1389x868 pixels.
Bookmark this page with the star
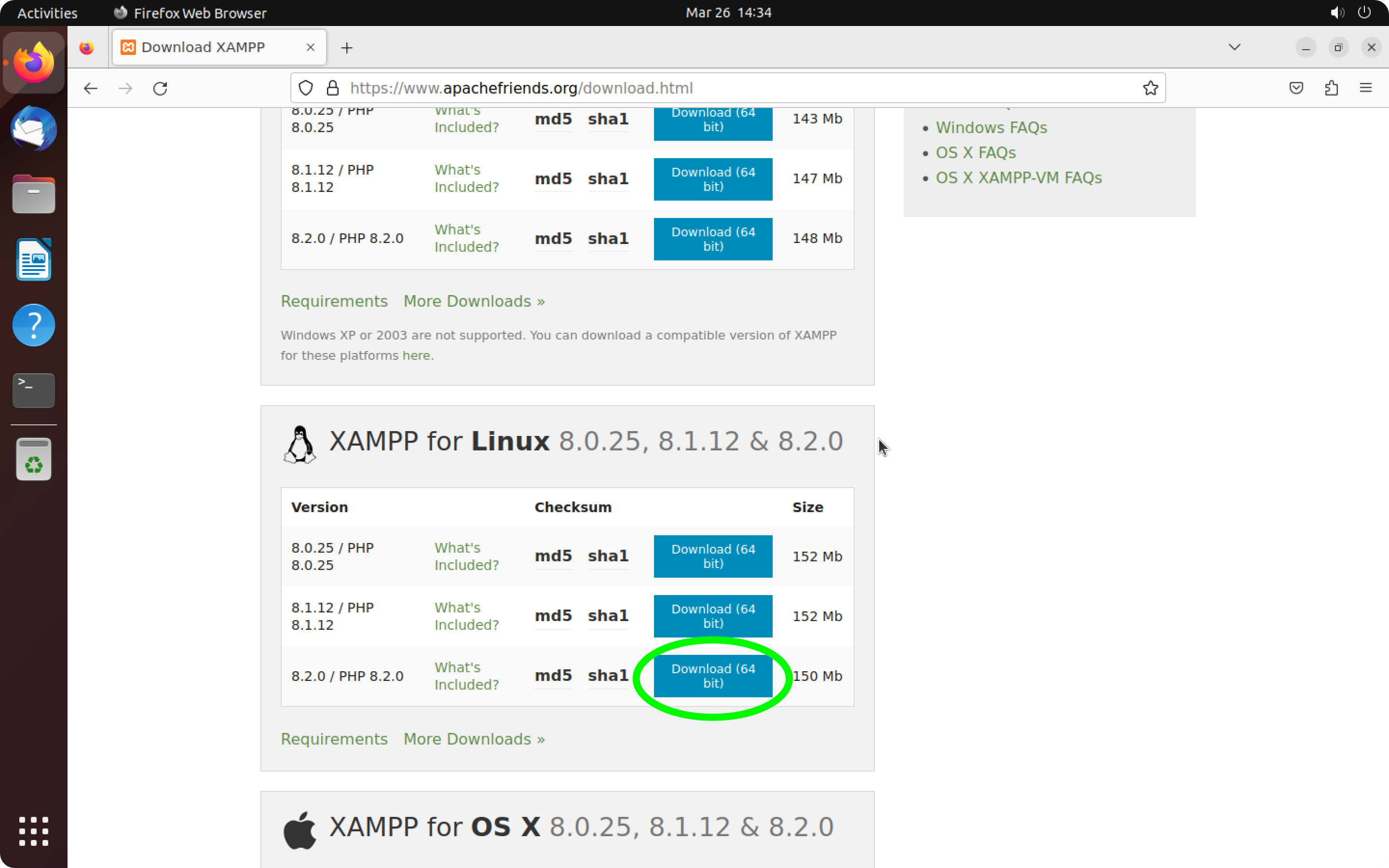[x=1150, y=88]
